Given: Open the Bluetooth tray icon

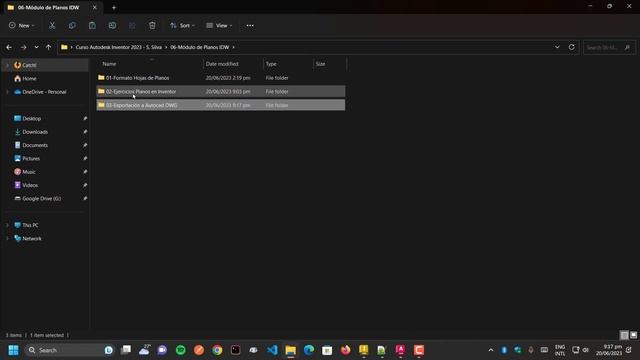Looking at the screenshot, I should tap(504, 350).
